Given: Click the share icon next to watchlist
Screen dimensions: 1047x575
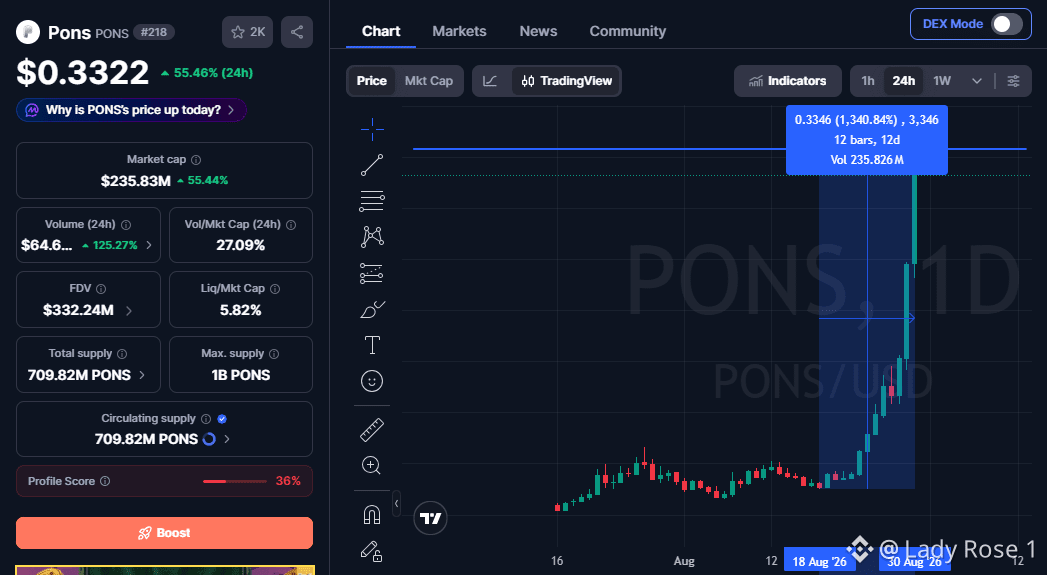Looking at the screenshot, I should point(297,32).
